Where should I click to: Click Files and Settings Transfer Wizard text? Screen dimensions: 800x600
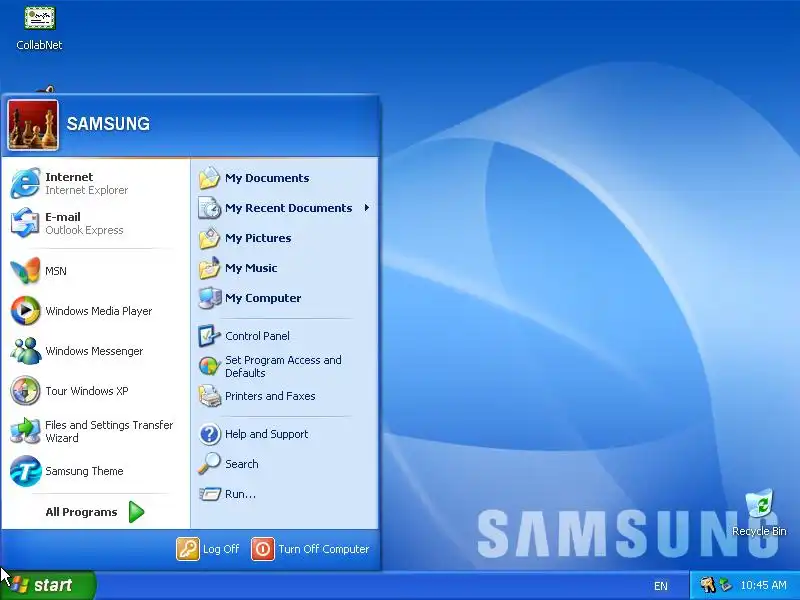click(109, 431)
